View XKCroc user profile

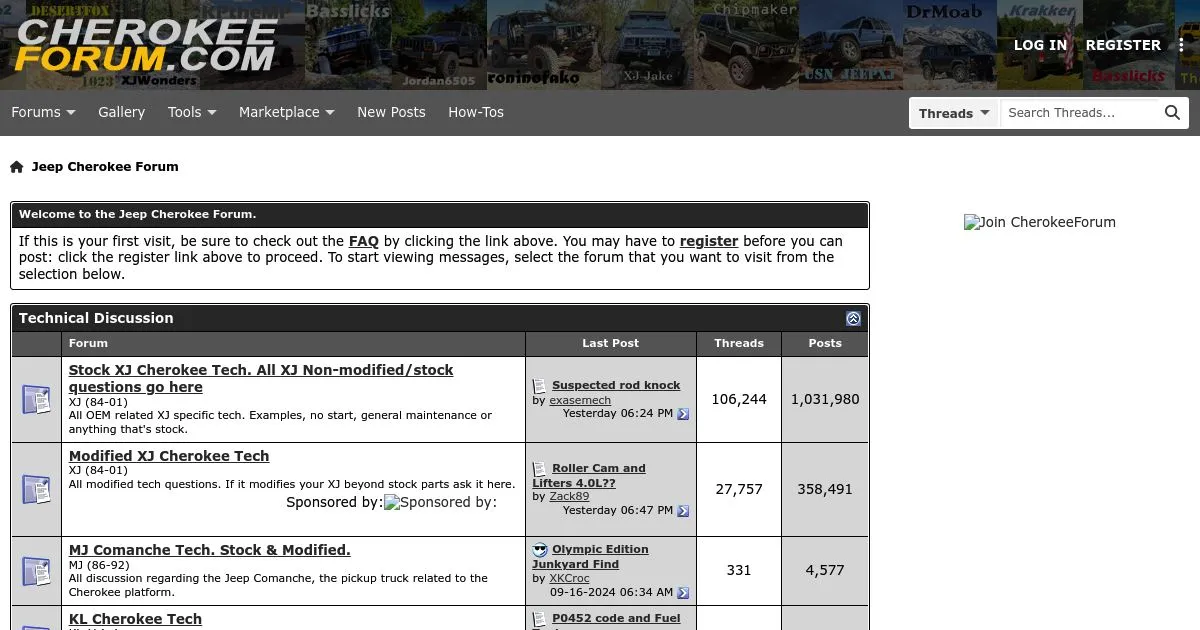coord(569,578)
